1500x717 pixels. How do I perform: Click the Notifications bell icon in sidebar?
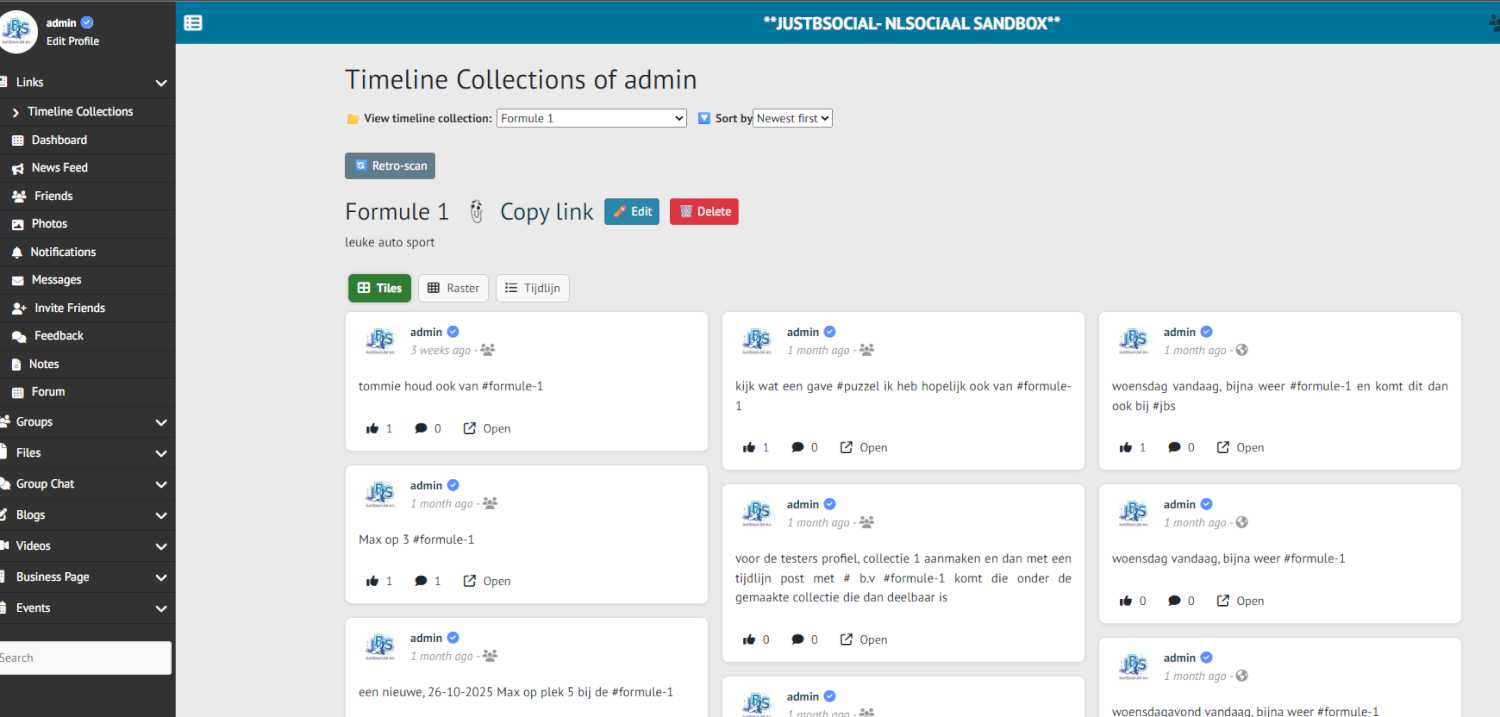click(17, 252)
